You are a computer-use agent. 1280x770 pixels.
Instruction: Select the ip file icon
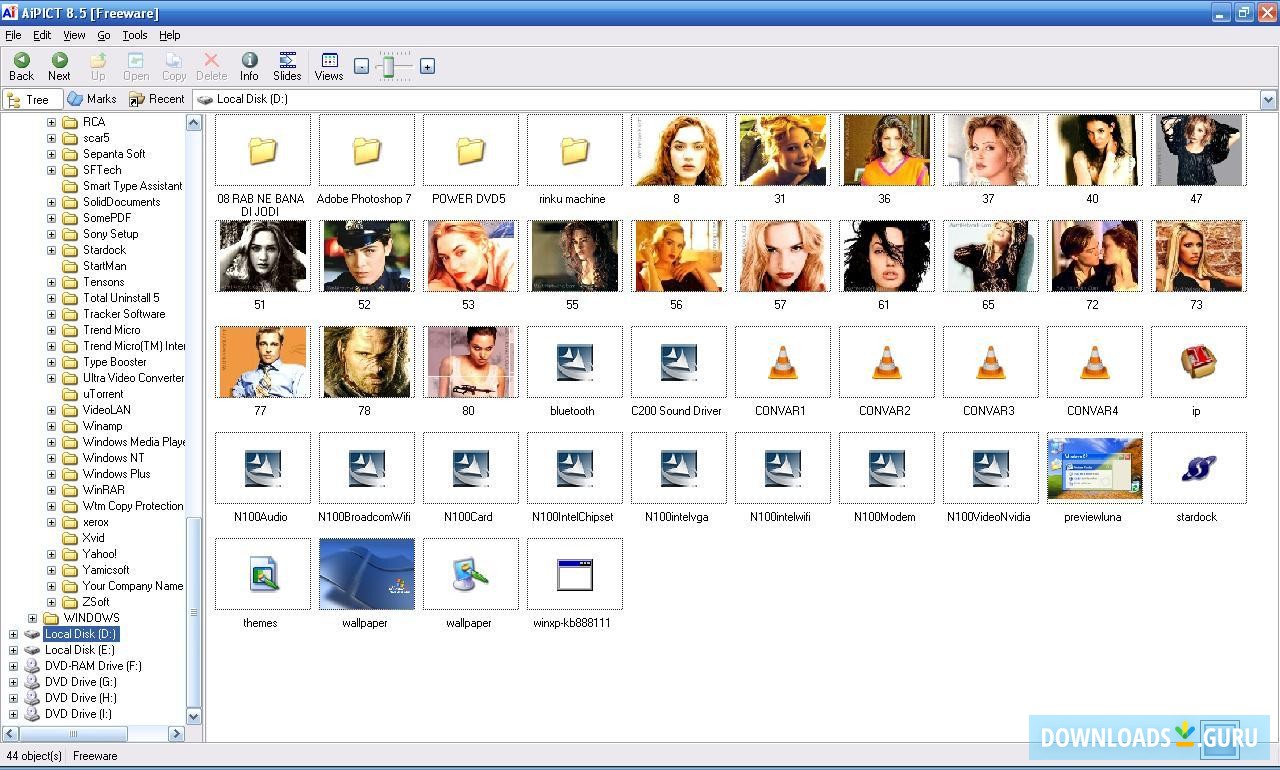(1198, 362)
